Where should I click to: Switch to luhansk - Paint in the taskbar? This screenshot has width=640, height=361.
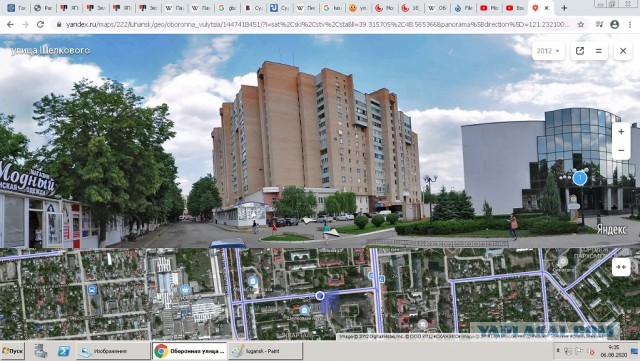click(x=265, y=351)
